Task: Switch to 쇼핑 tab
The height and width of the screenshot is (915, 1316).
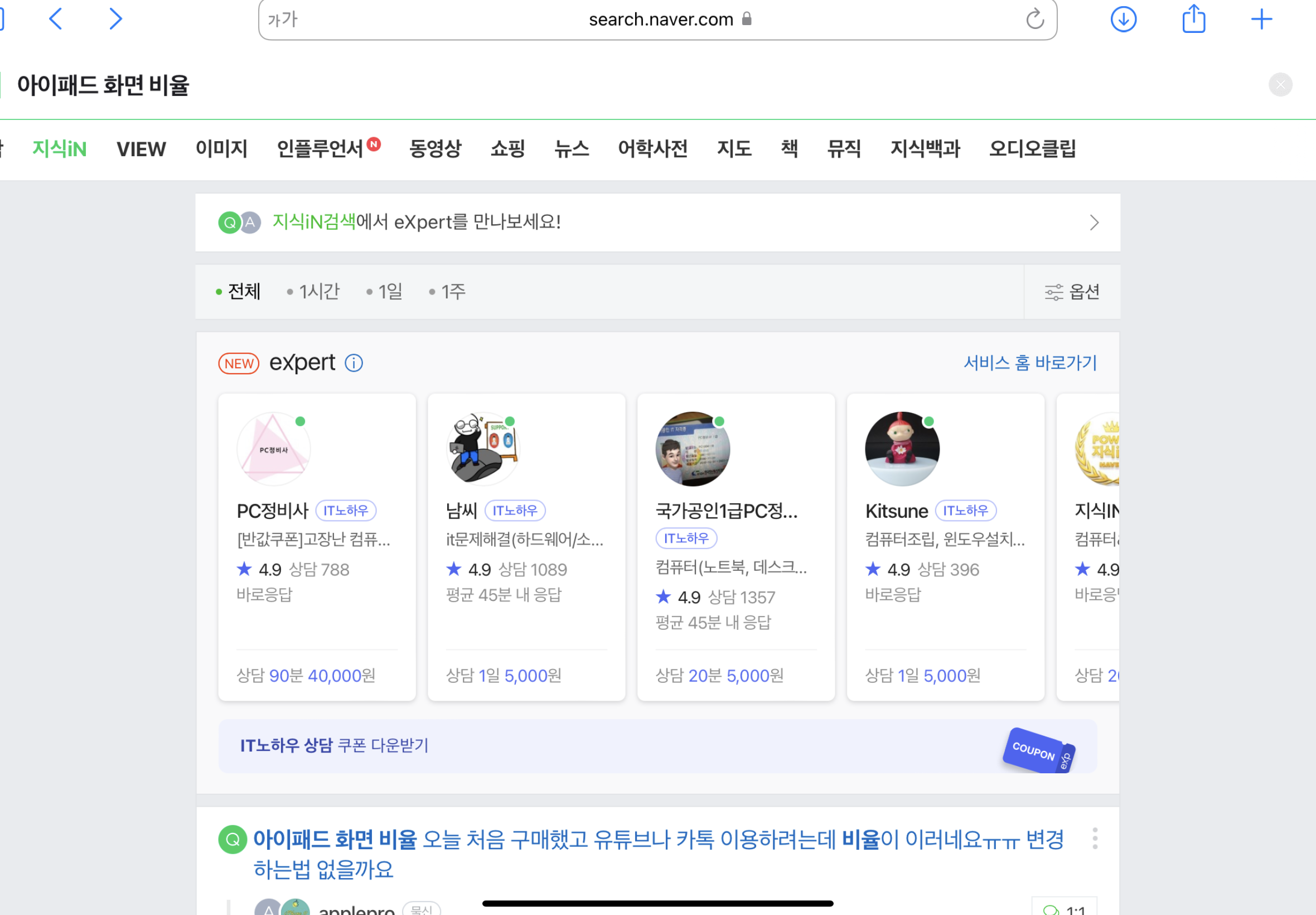Action: tap(507, 149)
